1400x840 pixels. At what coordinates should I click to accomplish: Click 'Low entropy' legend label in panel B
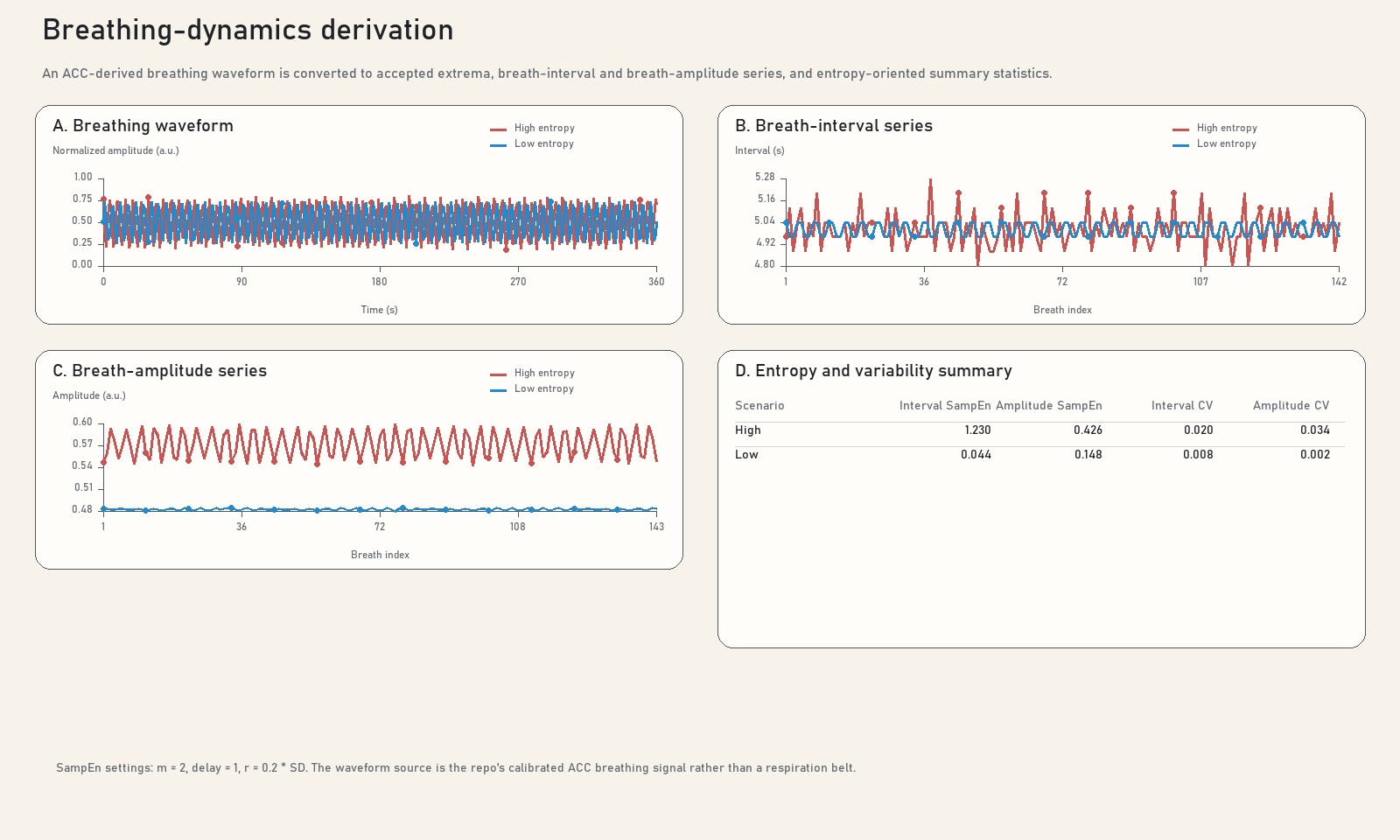pos(1226,143)
